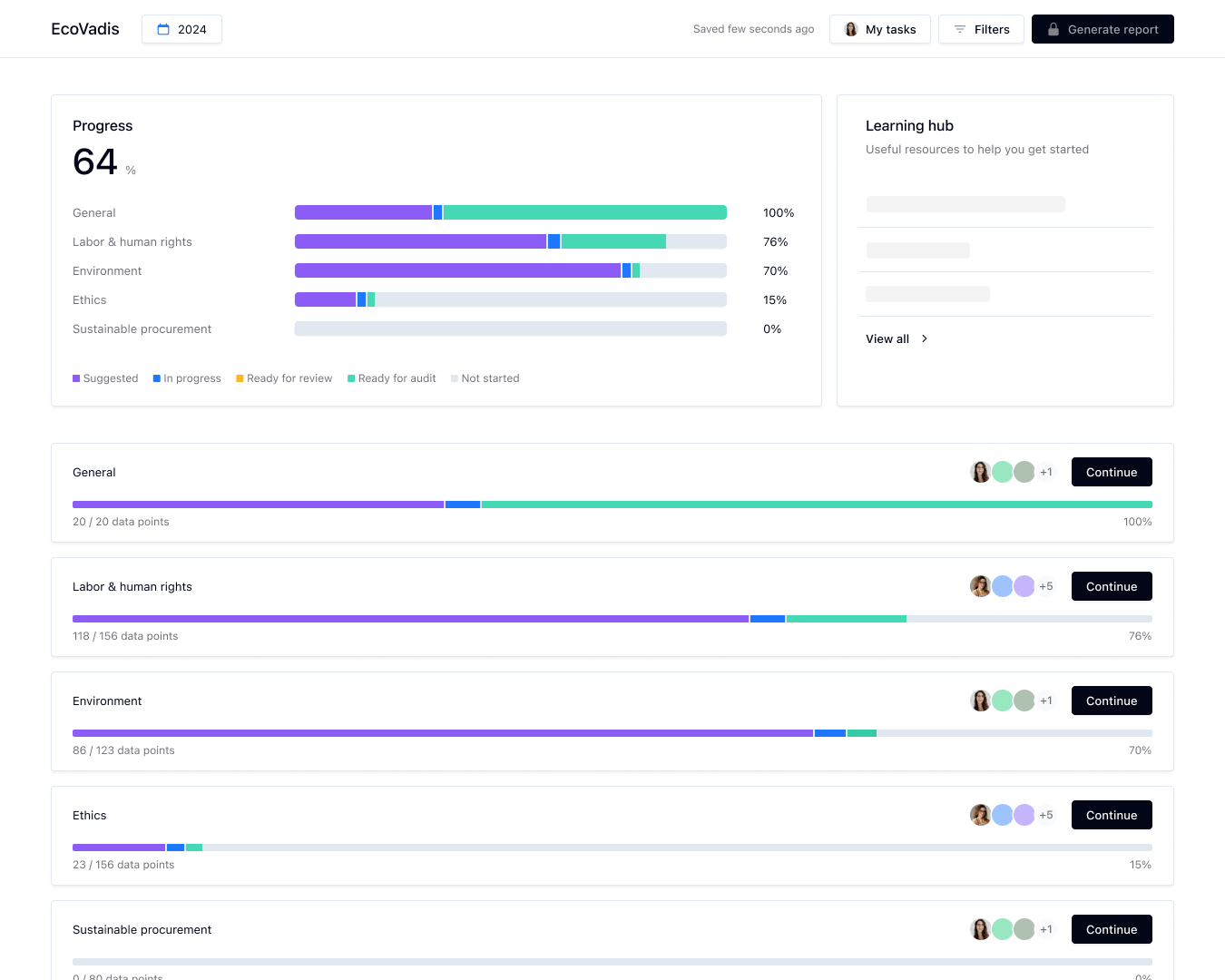Toggle the Not started legend item

(x=485, y=378)
